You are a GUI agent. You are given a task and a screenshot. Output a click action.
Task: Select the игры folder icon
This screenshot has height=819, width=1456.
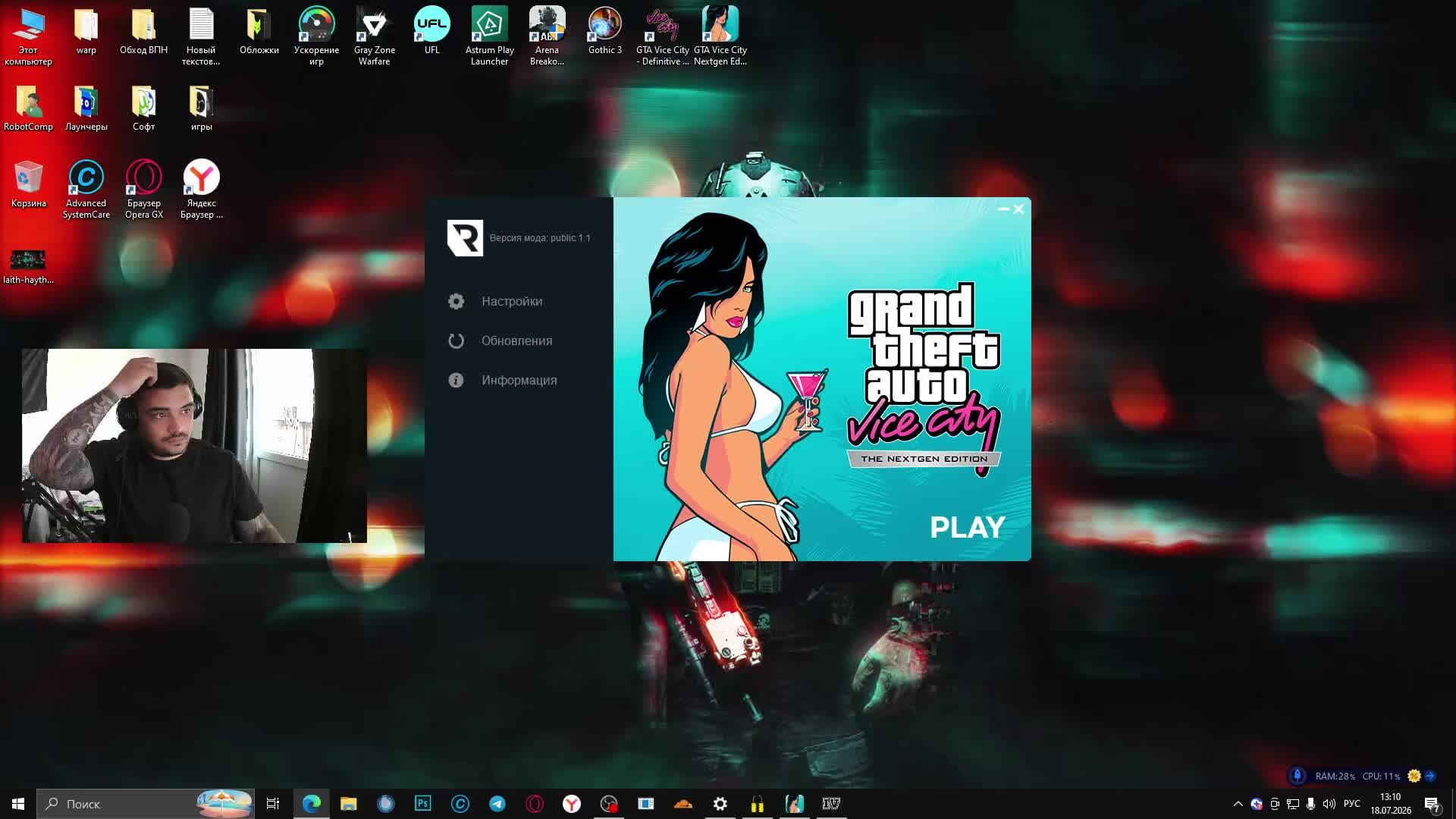click(201, 108)
